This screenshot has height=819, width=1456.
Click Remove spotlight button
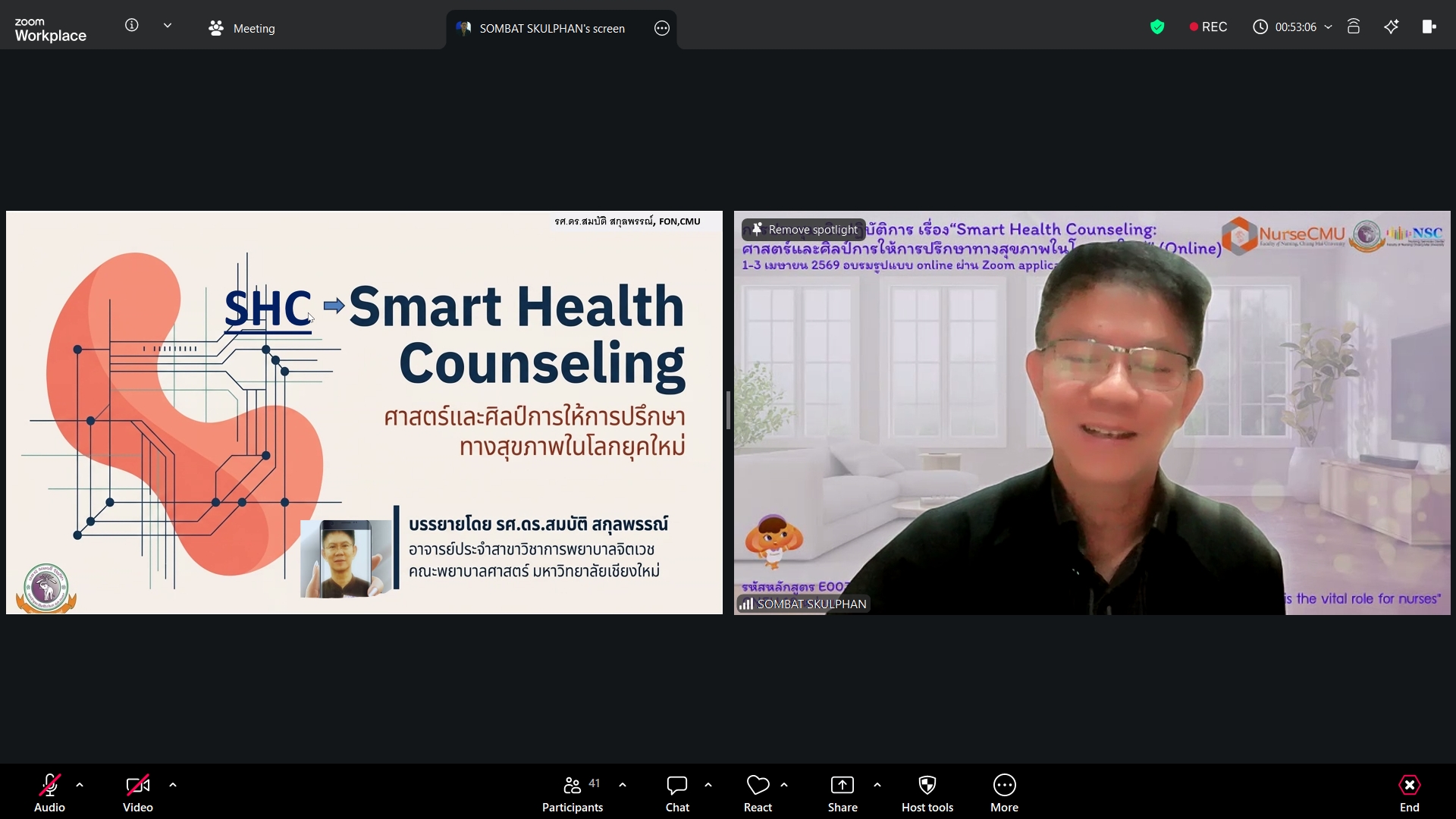click(804, 229)
